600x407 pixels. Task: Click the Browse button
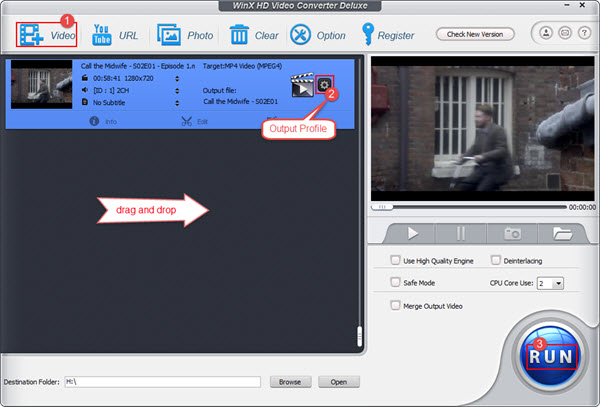pyautogui.click(x=290, y=382)
